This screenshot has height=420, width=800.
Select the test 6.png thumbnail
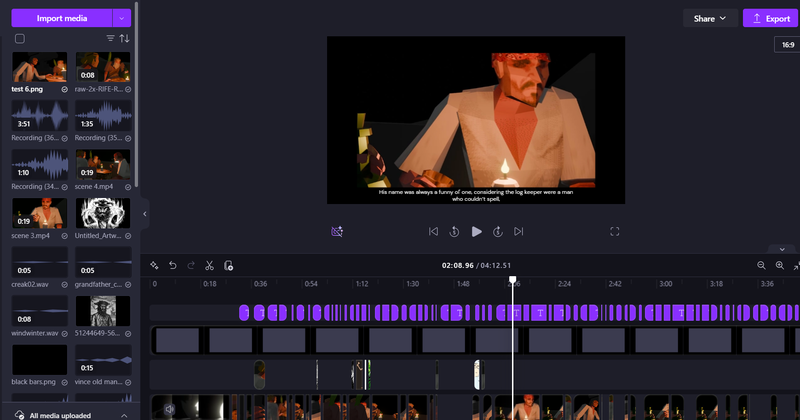39,67
